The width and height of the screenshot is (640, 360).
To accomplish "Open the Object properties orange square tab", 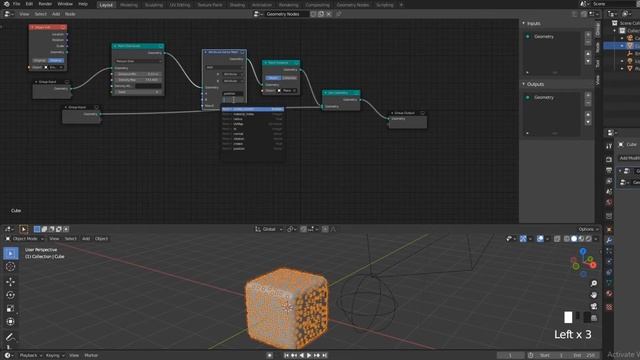I will tap(609, 229).
